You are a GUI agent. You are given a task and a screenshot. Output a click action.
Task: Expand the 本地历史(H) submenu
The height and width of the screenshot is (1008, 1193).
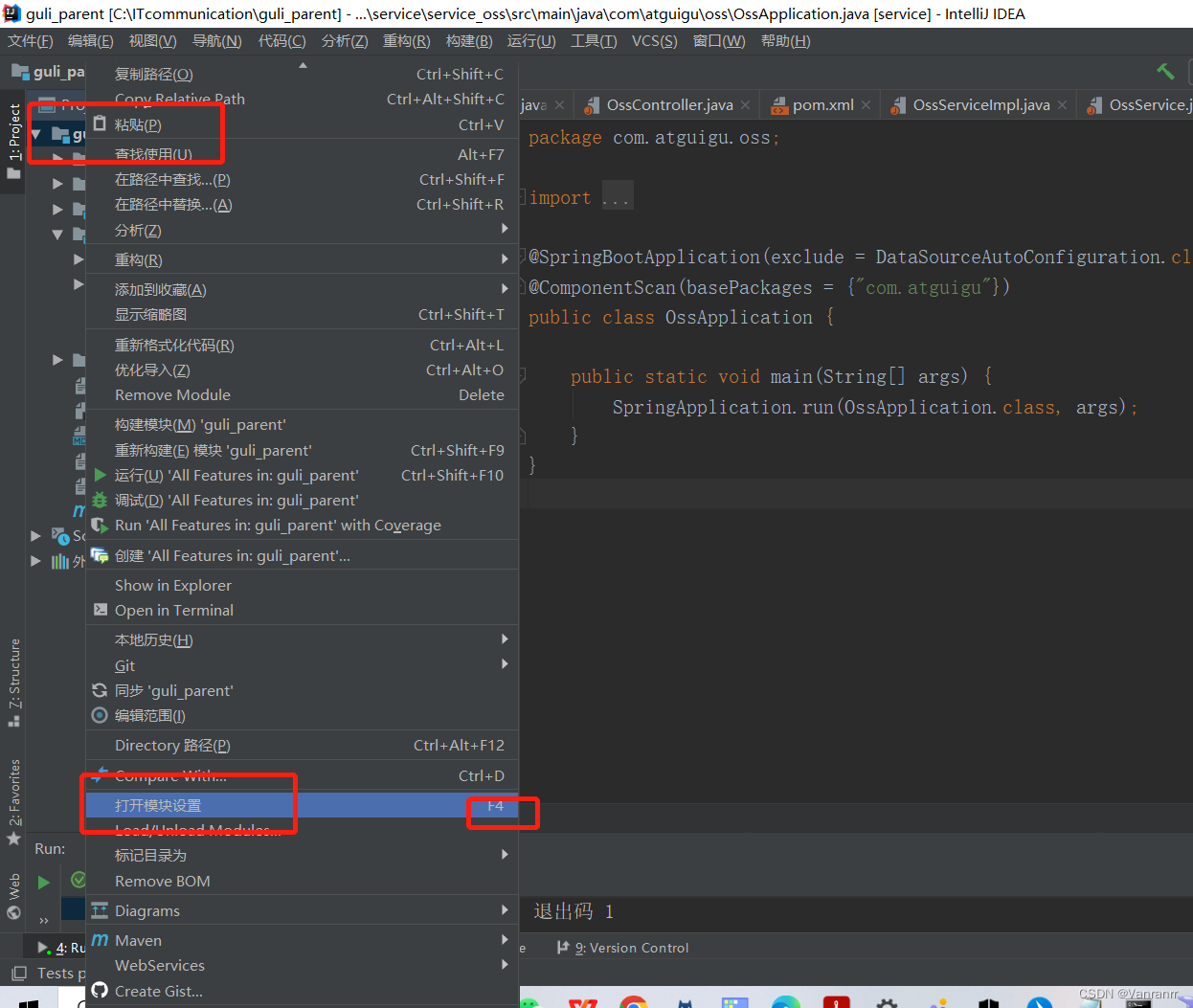tap(302, 639)
